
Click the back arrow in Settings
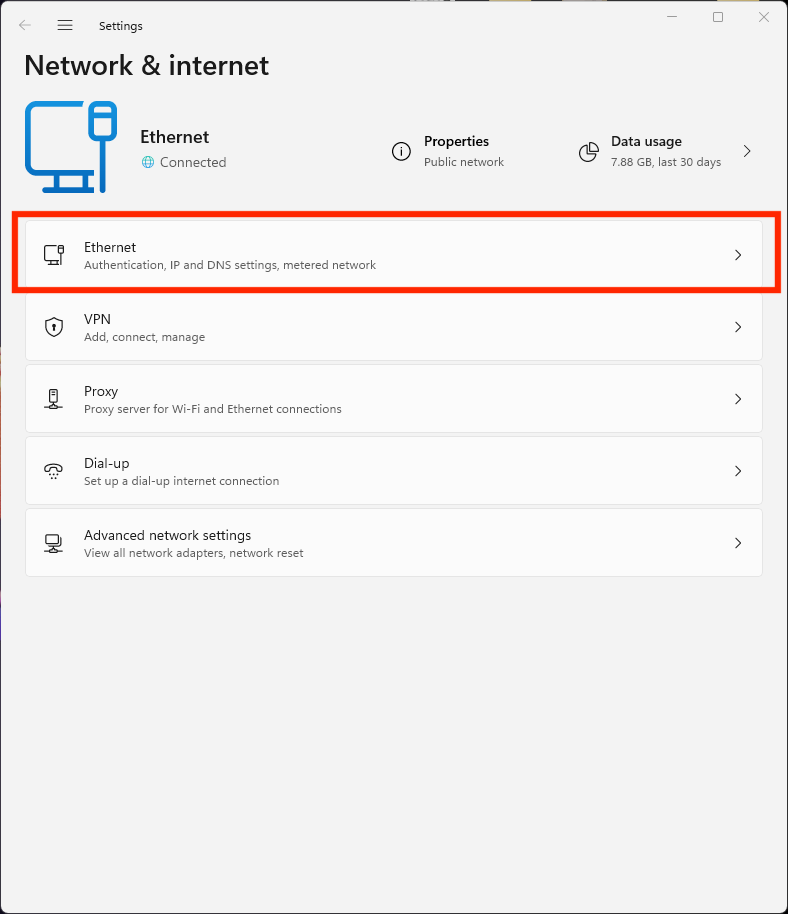click(25, 25)
